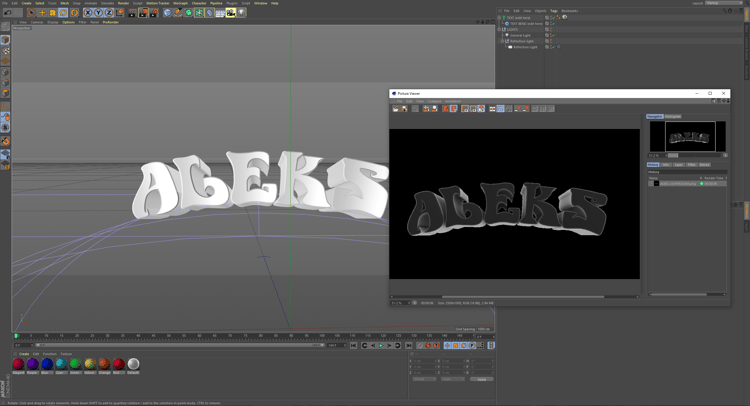
Task: Click the green Subdivision Surface generator icon
Action: point(188,13)
